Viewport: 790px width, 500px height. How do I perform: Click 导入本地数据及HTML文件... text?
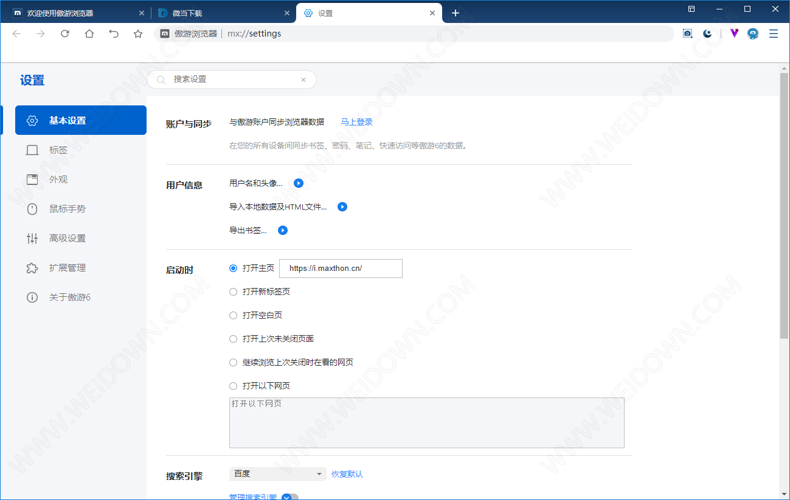(278, 207)
